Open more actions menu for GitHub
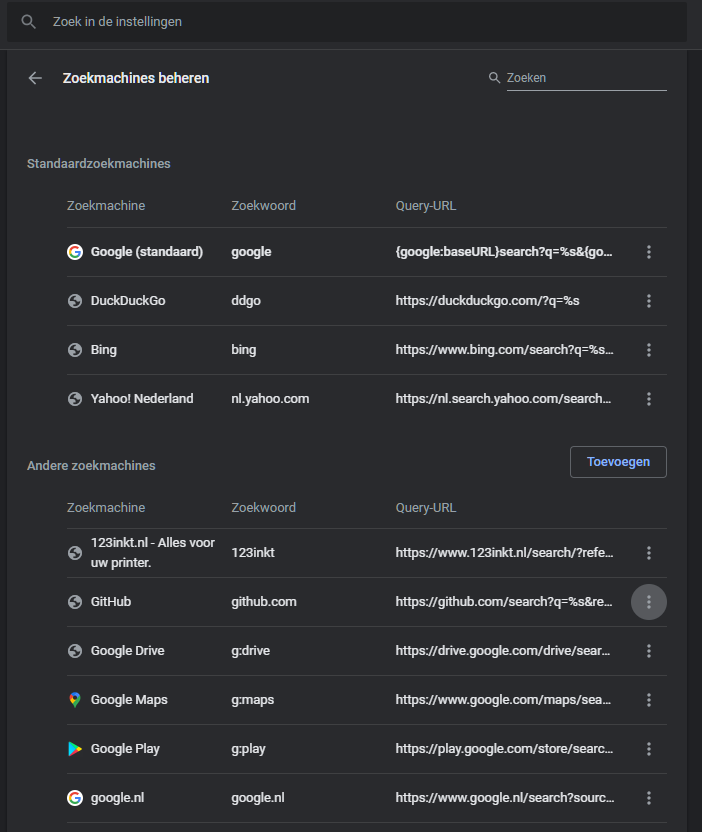 (649, 602)
